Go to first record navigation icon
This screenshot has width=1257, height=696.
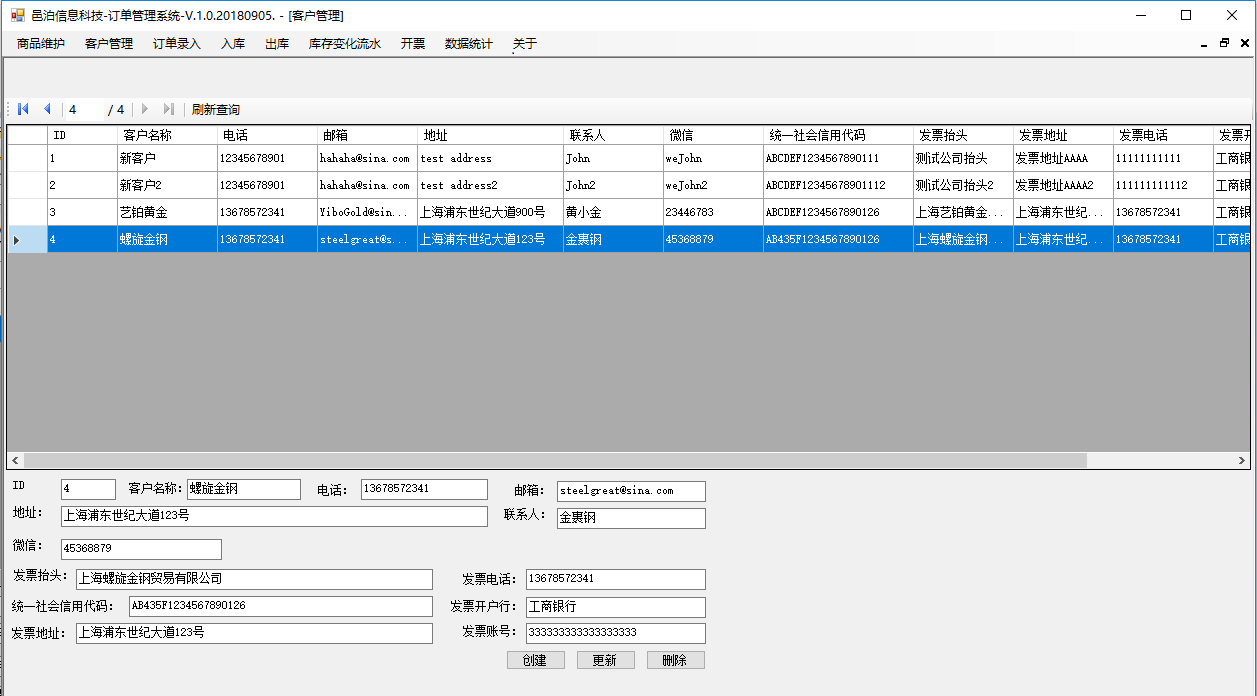point(23,109)
